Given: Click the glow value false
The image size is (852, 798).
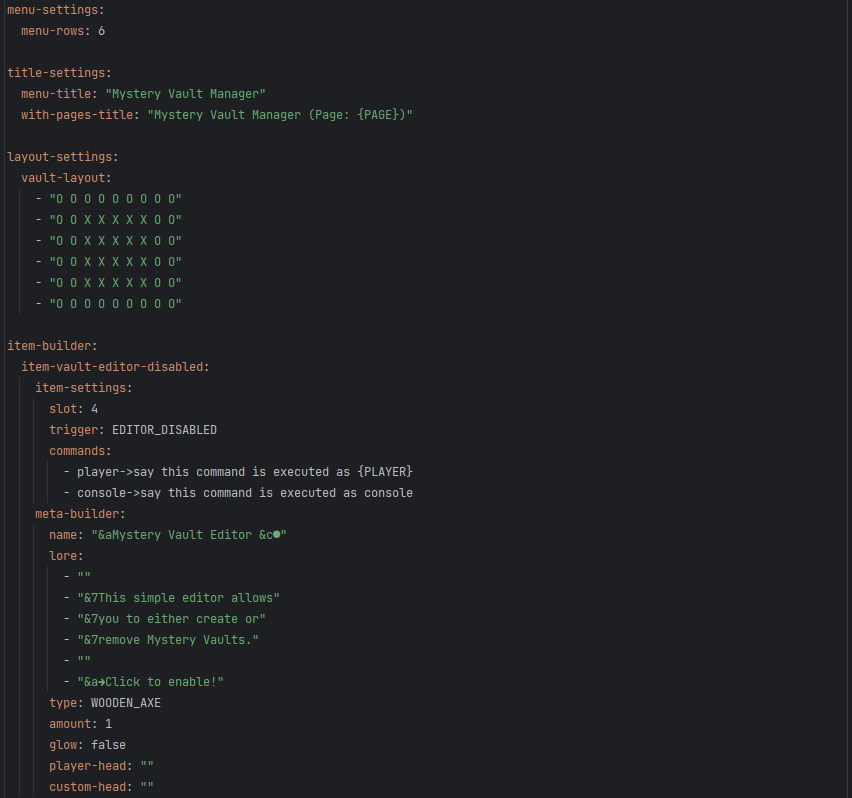Looking at the screenshot, I should [x=108, y=745].
